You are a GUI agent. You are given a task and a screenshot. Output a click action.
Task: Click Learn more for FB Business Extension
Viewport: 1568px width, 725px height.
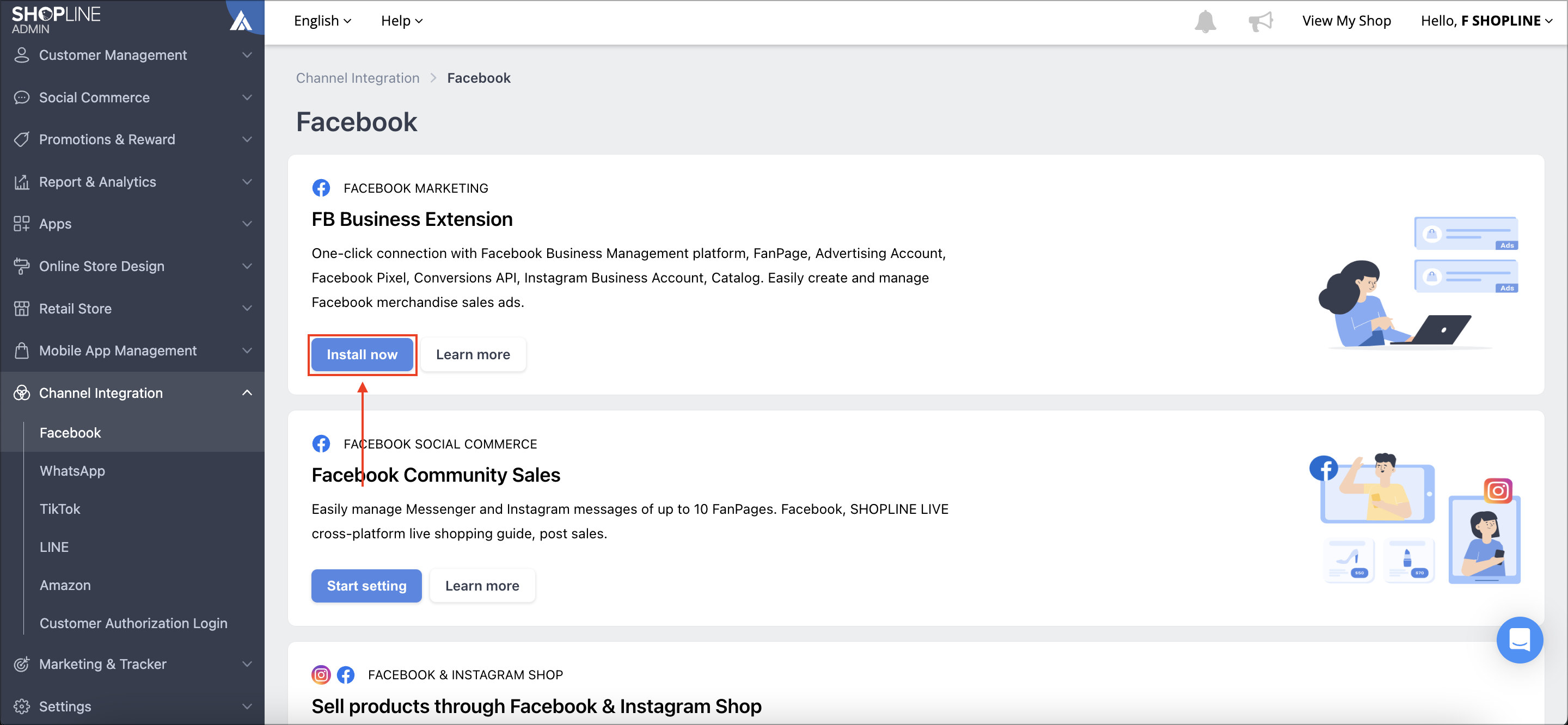(x=473, y=355)
